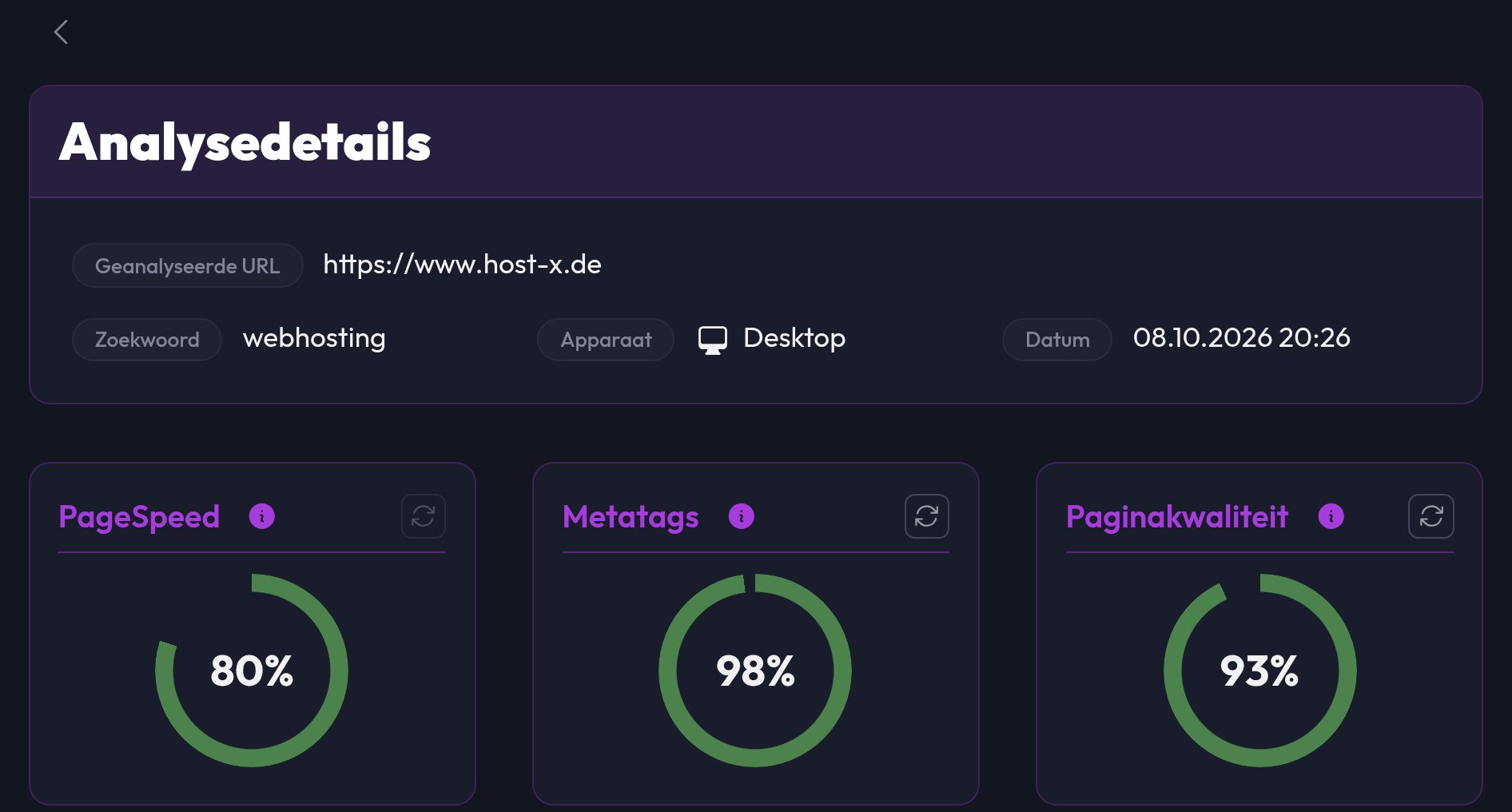Screen dimensions: 1512x812
Task: Open the PageSpeed info icon
Action: click(x=262, y=516)
